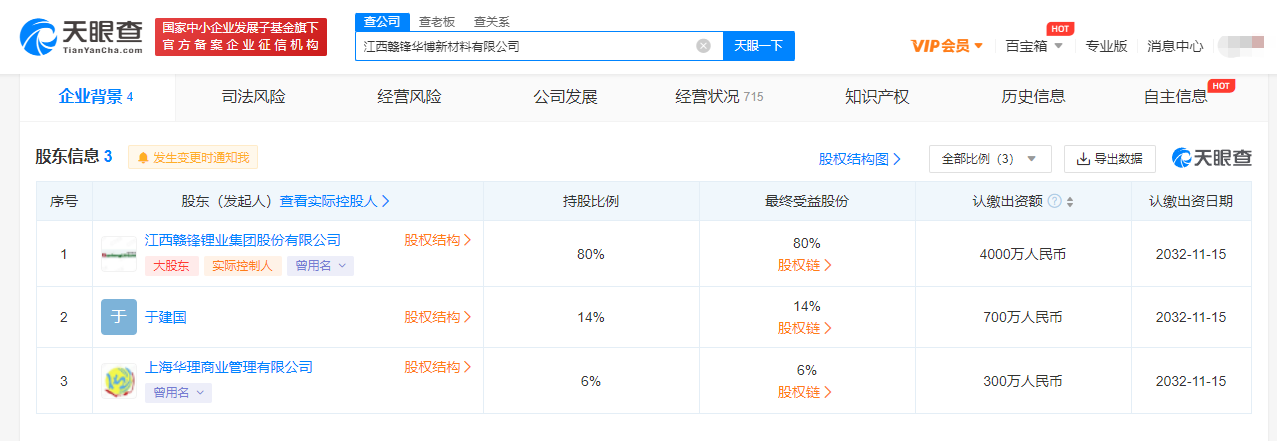Screen dimensions: 1277x441
Task: Expand 曾用名 for 上海华理商业管理
Action: pyautogui.click(x=178, y=393)
